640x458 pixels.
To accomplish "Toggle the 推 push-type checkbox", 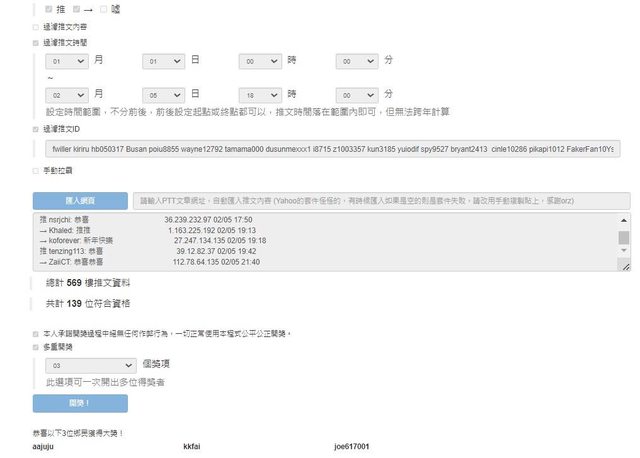I will (x=50, y=9).
